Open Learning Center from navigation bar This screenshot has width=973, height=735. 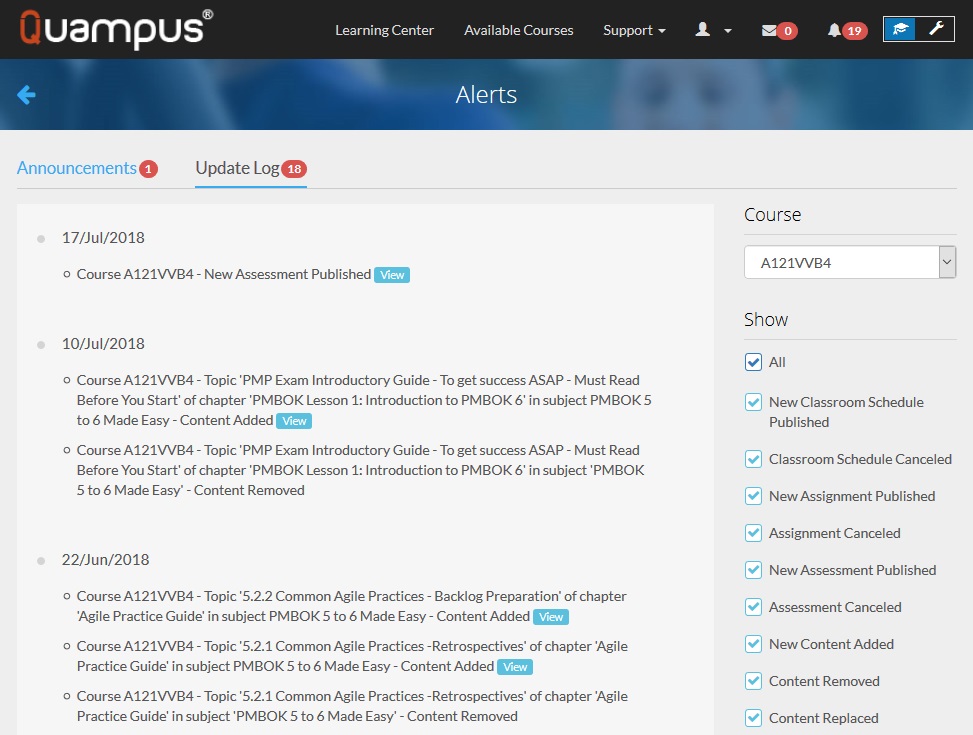click(384, 30)
